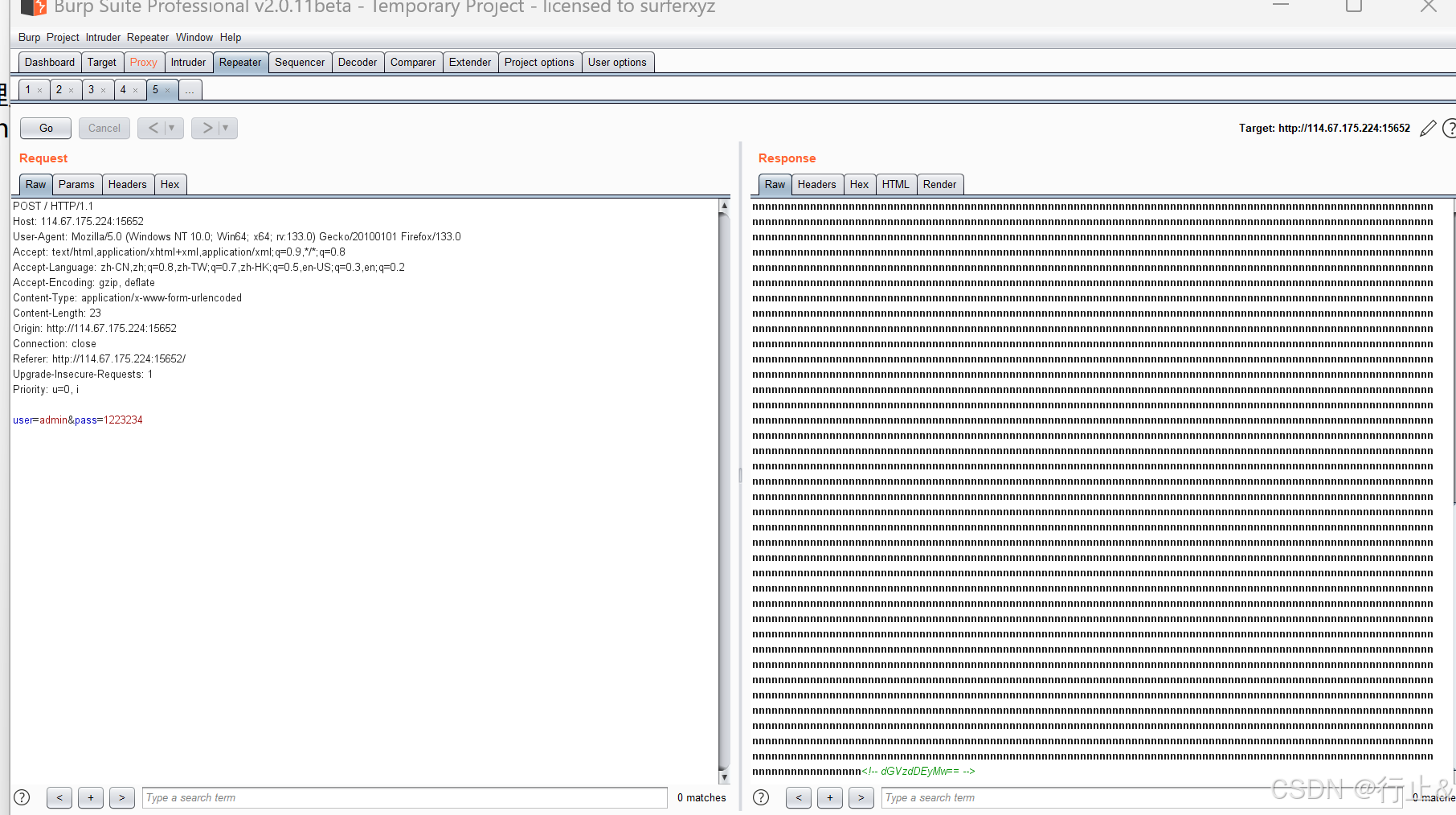Close Repeater tab 4 via its x
The height and width of the screenshot is (815, 1456).
click(135, 90)
